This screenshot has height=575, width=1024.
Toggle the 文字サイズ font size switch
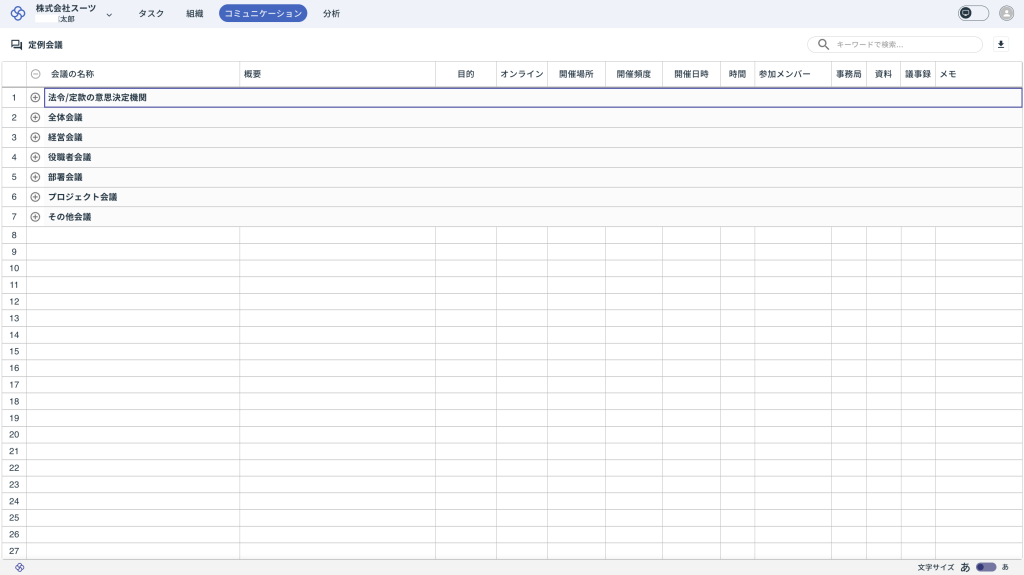pyautogui.click(x=986, y=567)
